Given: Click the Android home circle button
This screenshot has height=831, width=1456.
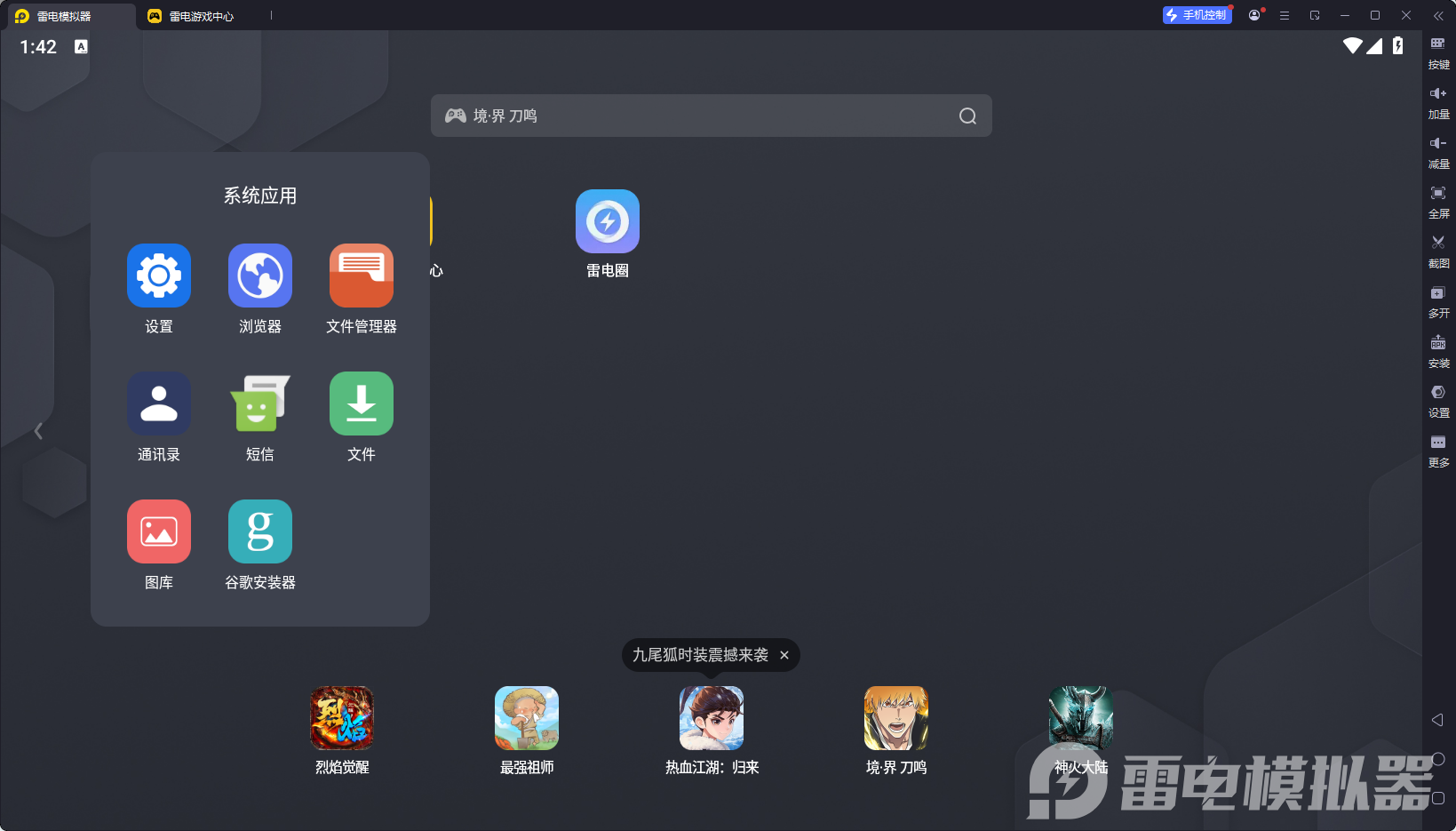Looking at the screenshot, I should click(1438, 759).
